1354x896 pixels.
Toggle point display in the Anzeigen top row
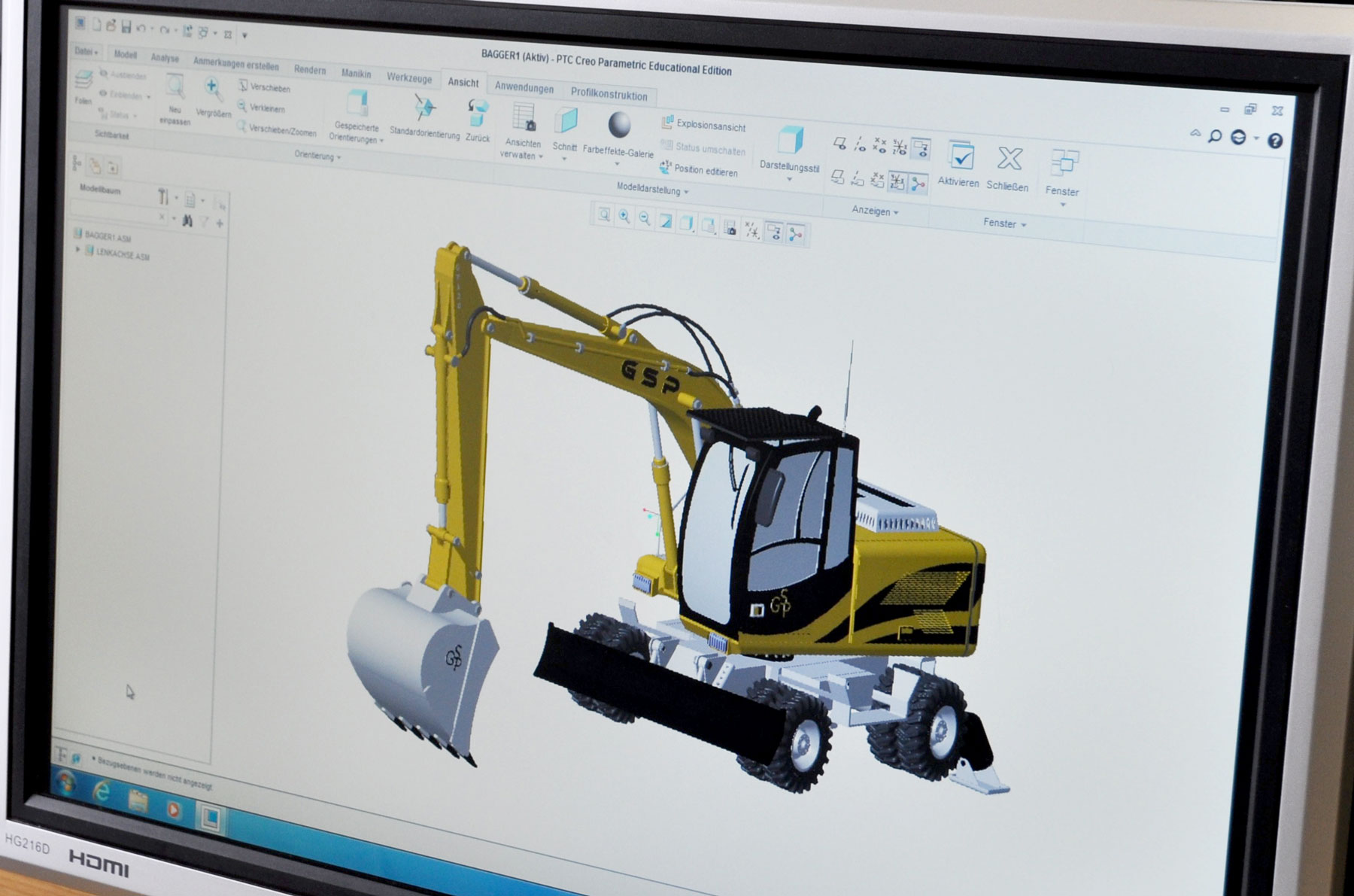pyautogui.click(x=879, y=145)
